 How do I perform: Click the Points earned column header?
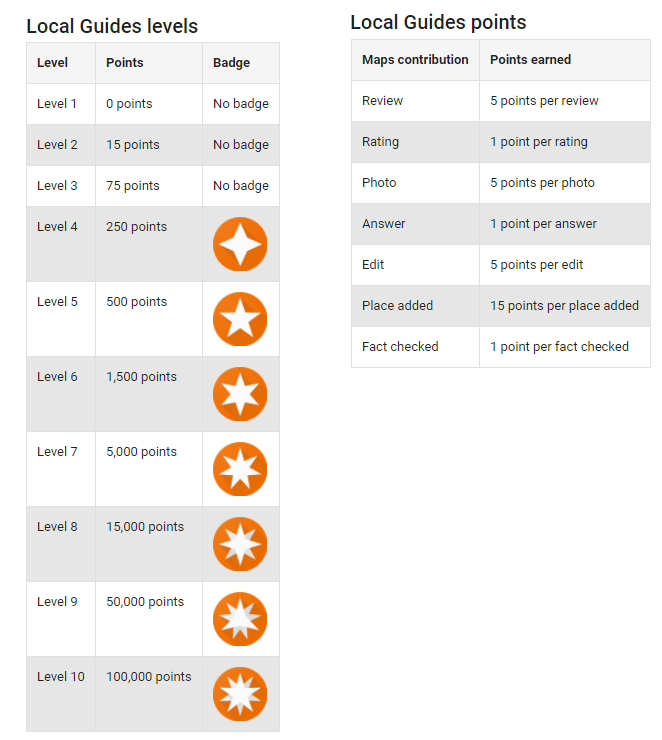[x=530, y=60]
